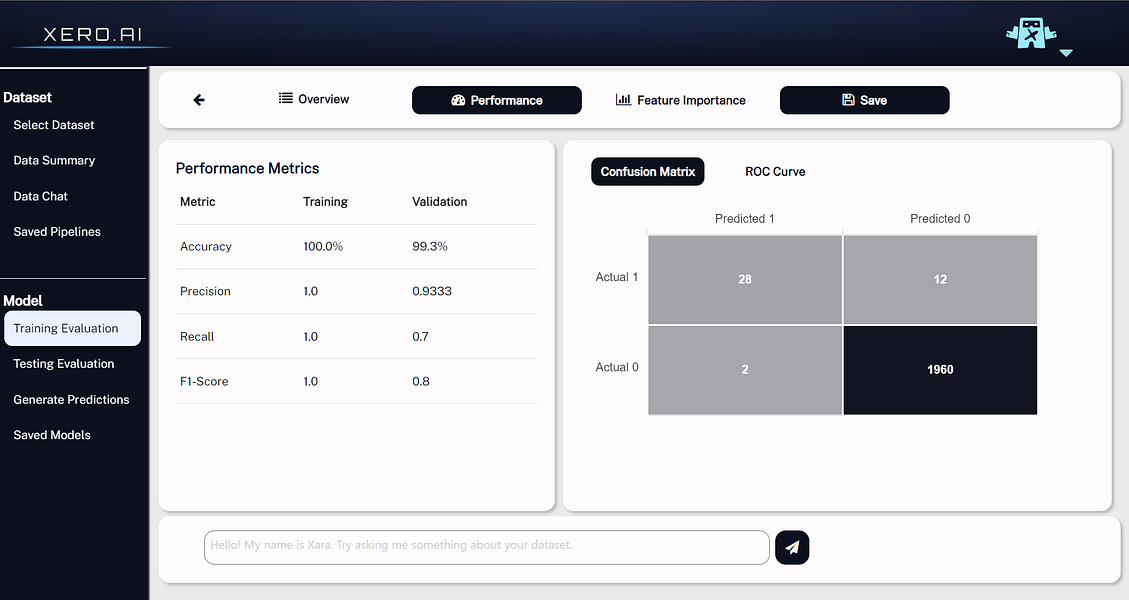Click the back arrow above Performance Metrics
This screenshot has width=1129, height=600.
199,100
